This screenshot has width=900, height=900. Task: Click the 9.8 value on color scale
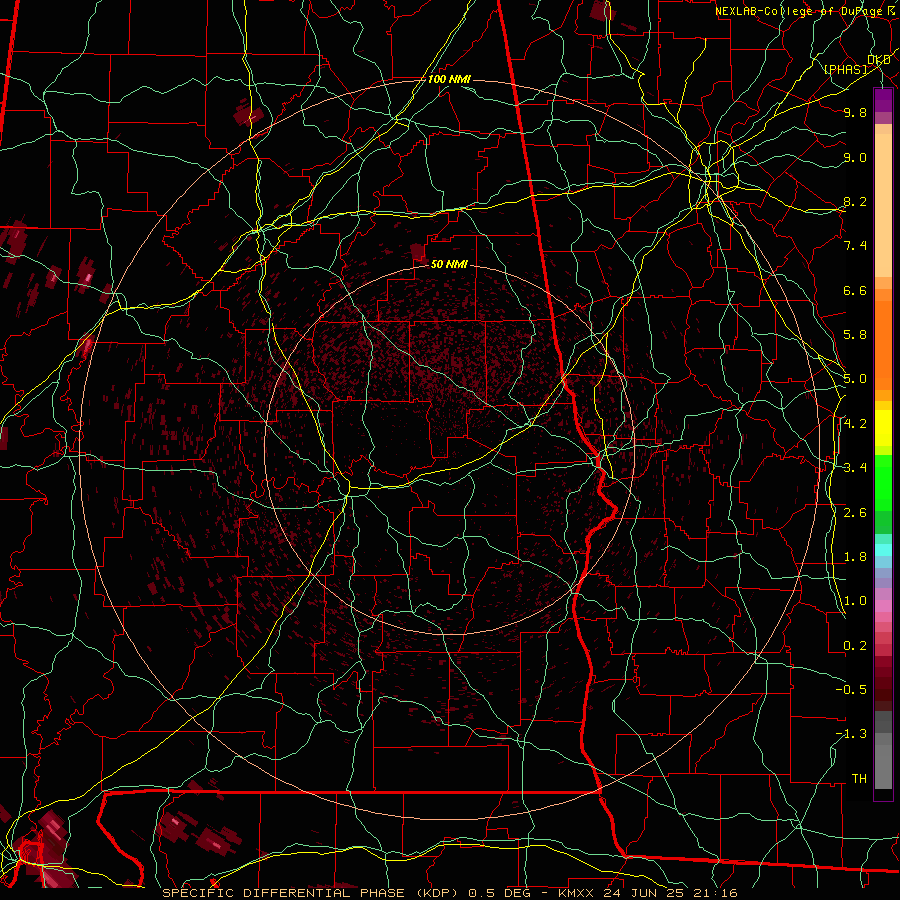tap(855, 112)
